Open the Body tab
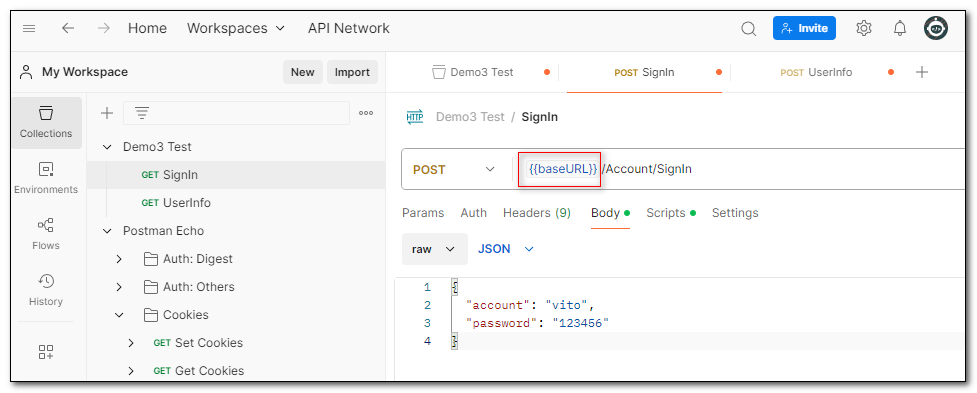 pos(611,213)
